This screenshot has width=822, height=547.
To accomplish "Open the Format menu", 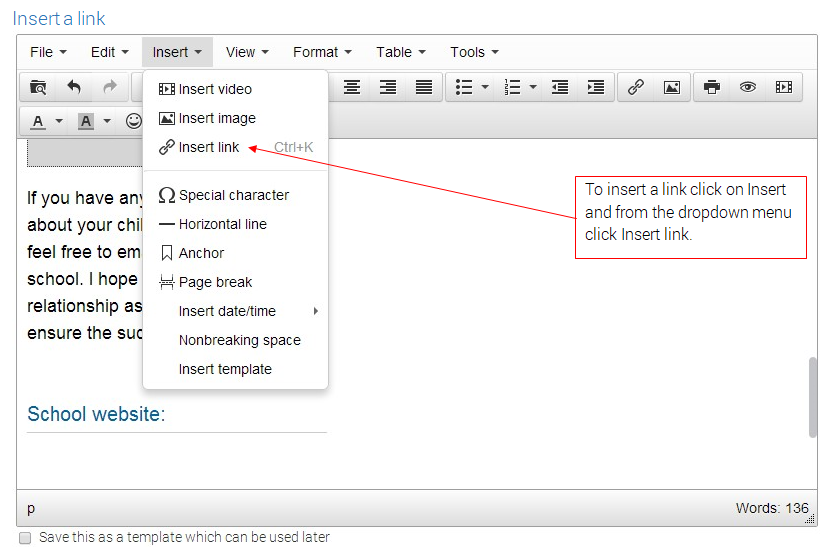I will [322, 52].
